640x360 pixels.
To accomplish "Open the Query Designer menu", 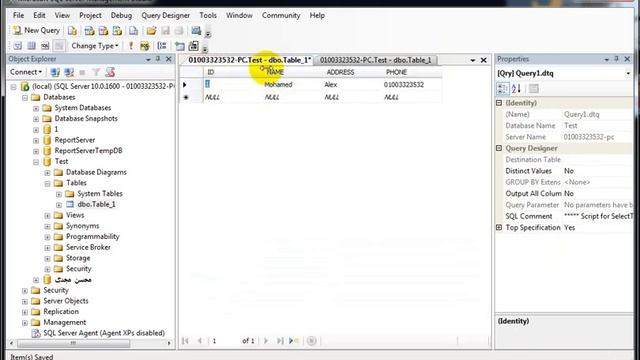I will 165,16.
